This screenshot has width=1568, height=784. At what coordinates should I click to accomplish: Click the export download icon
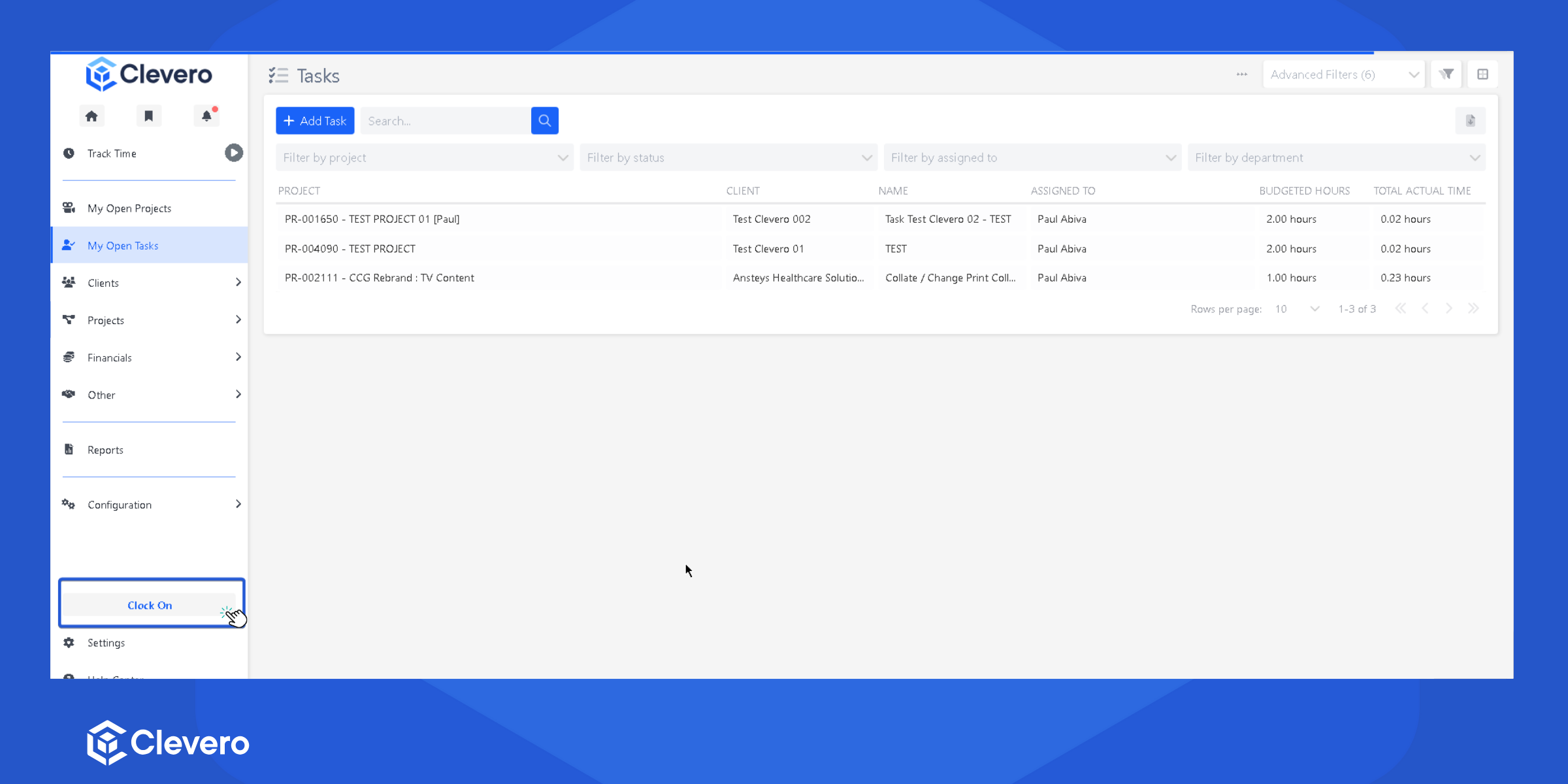1470,121
